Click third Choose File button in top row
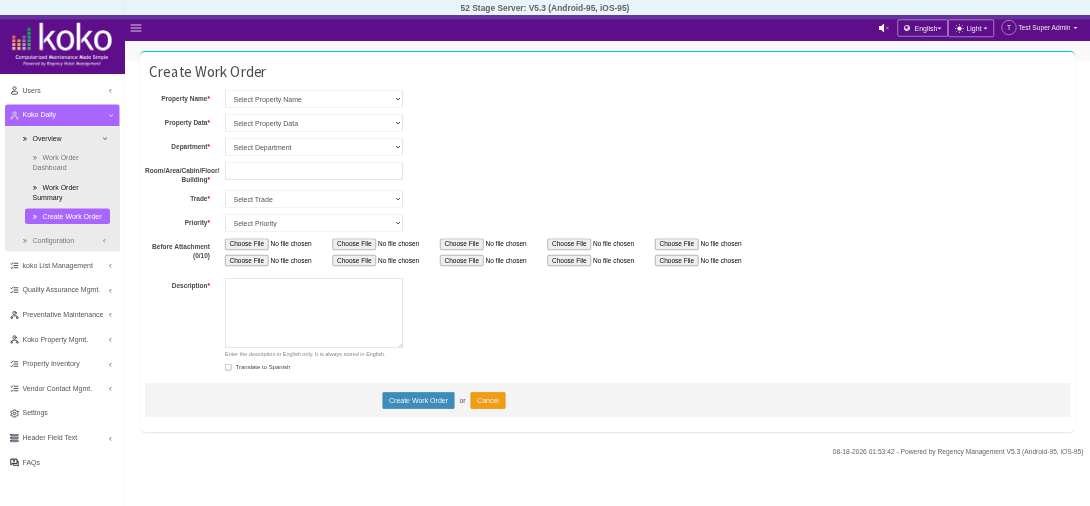 pyautogui.click(x=462, y=244)
